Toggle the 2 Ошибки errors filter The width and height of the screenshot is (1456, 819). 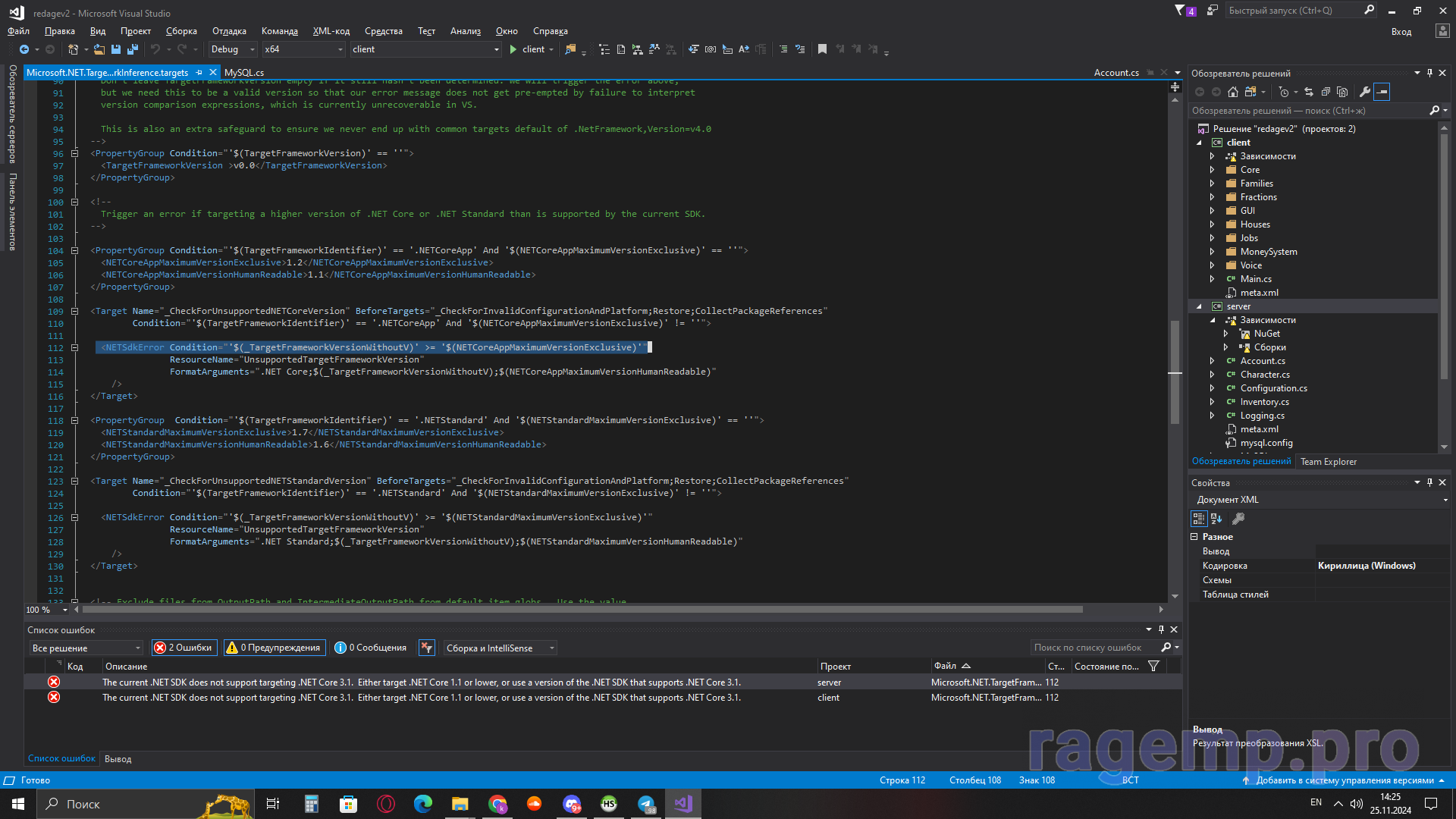[x=184, y=648]
